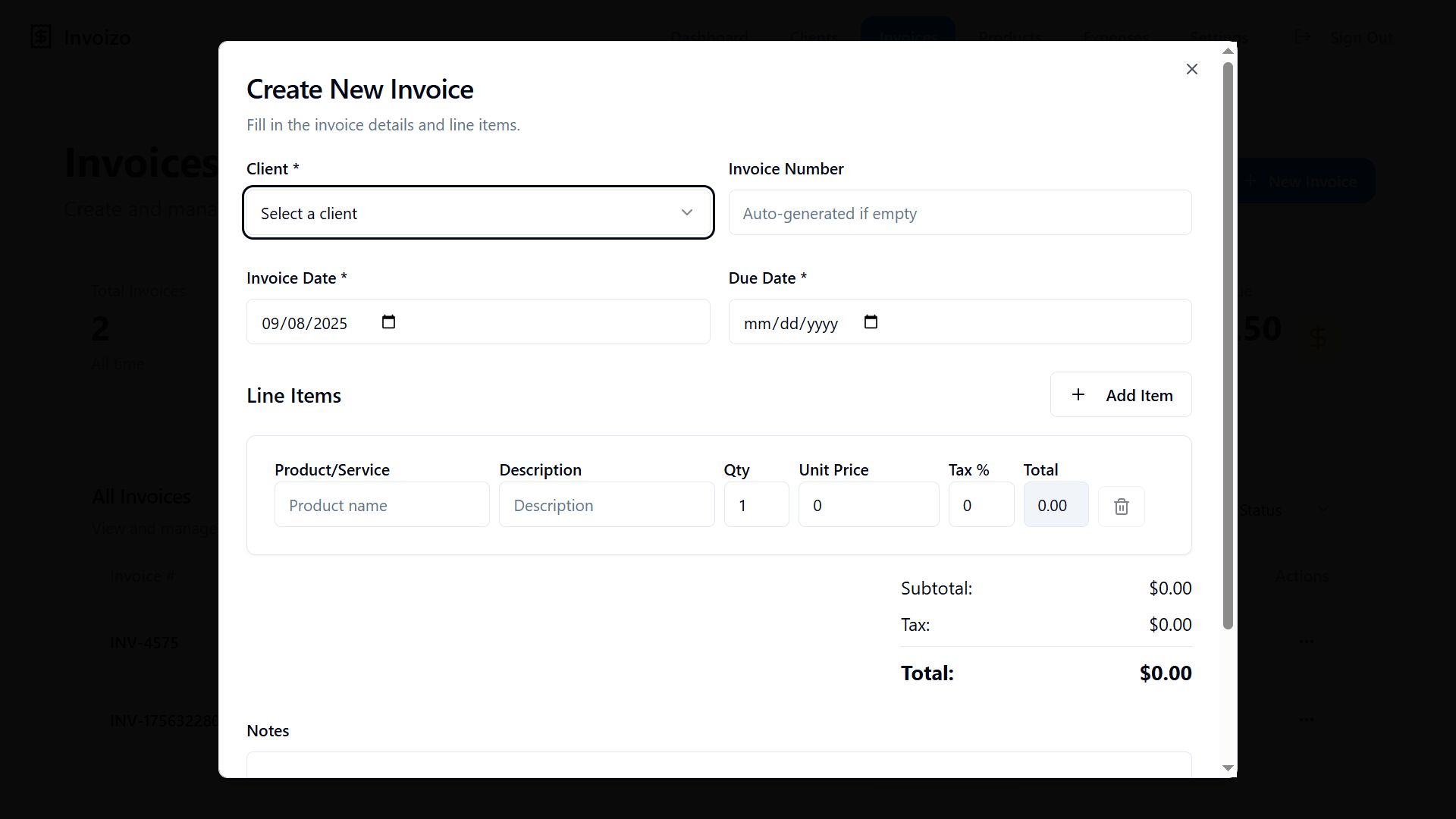Click the dialog vertical scrollbar thumb
This screenshot has width=1456, height=819.
point(1228,345)
